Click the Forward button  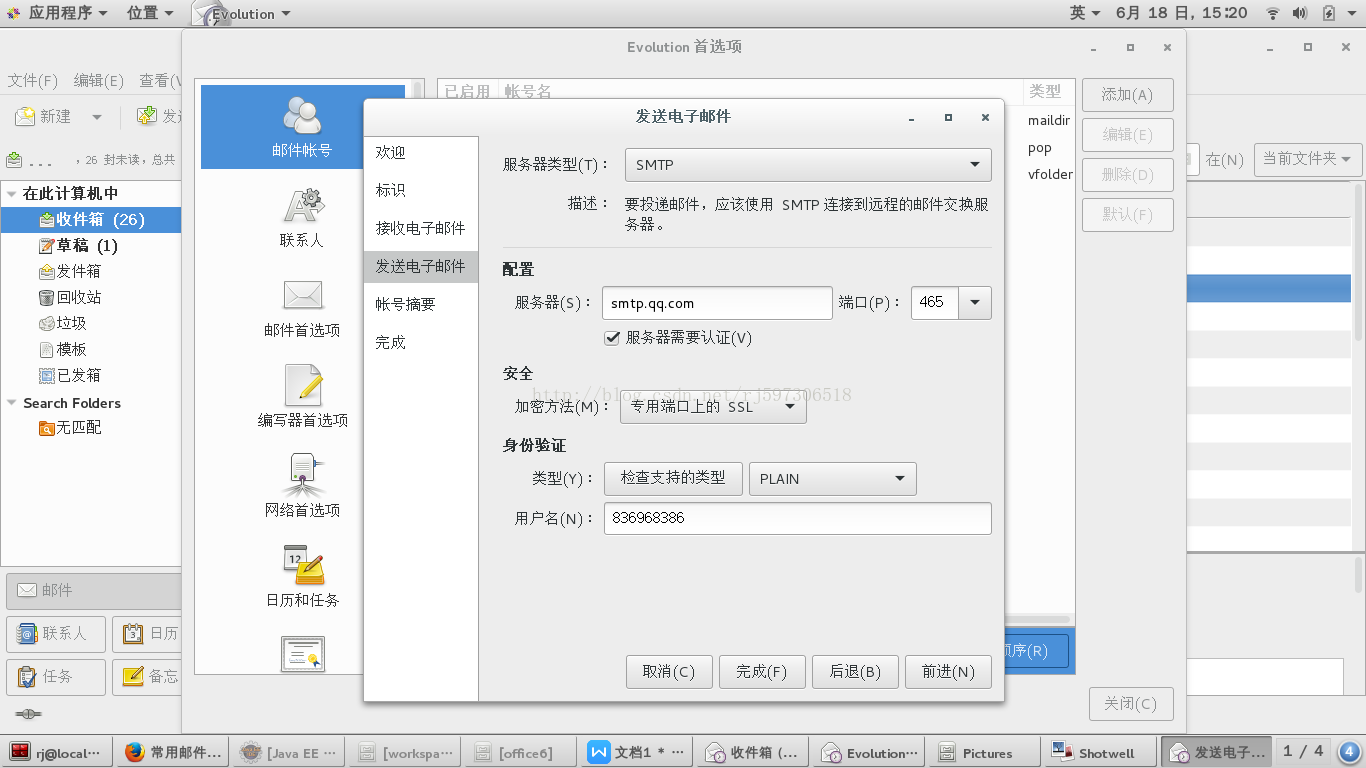948,672
